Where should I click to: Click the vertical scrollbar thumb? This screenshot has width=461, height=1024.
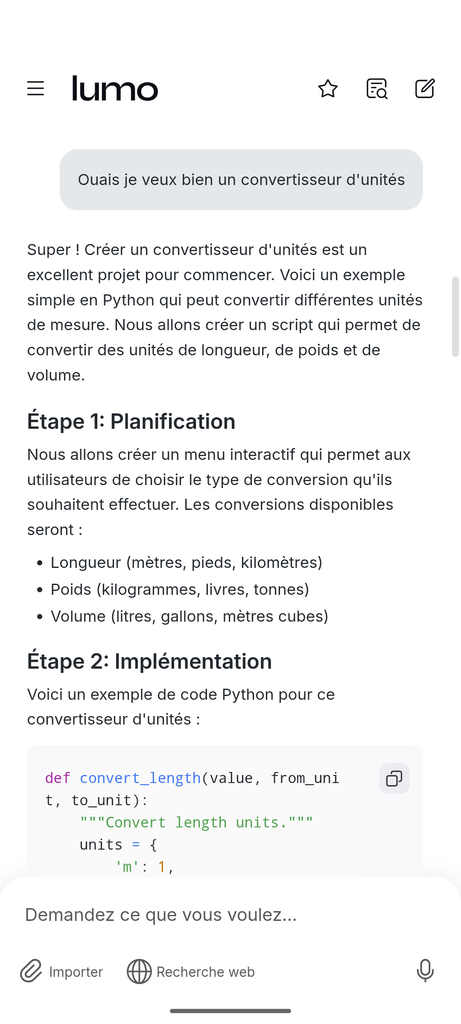[x=455, y=317]
